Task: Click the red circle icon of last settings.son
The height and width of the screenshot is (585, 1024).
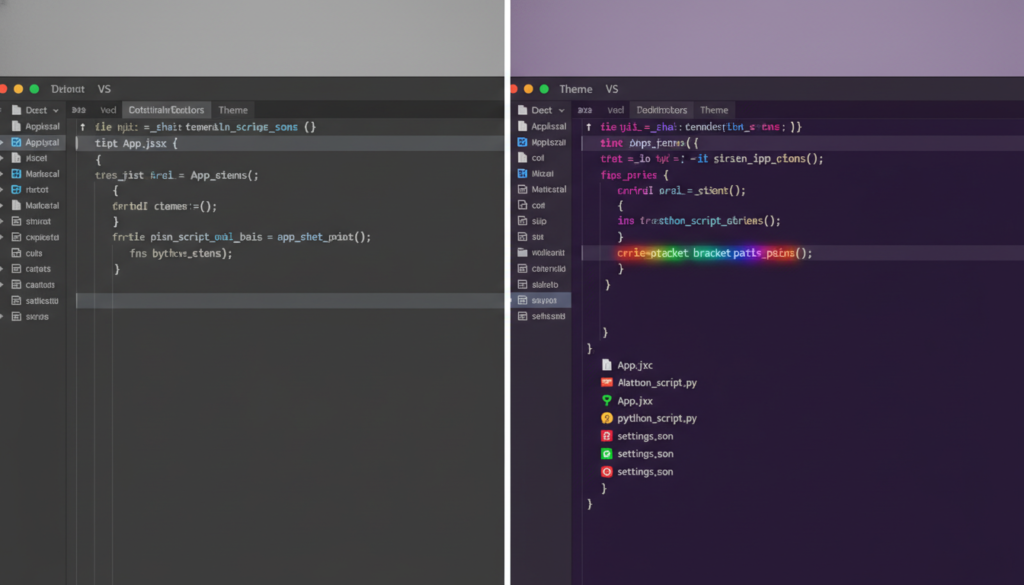Action: (606, 471)
